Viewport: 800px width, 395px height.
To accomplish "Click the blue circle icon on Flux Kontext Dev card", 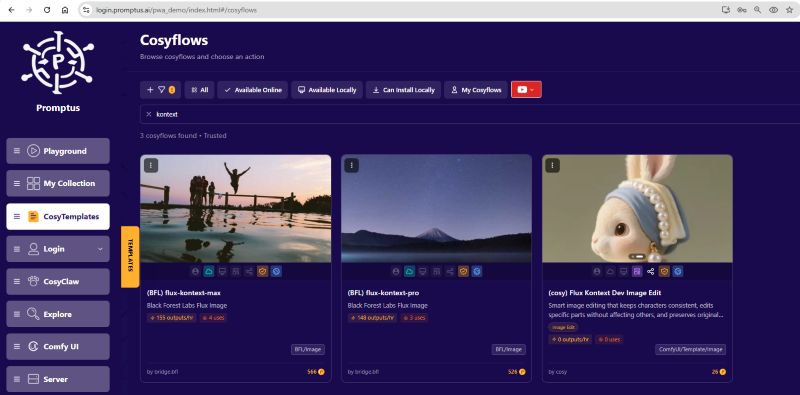I will (678, 271).
